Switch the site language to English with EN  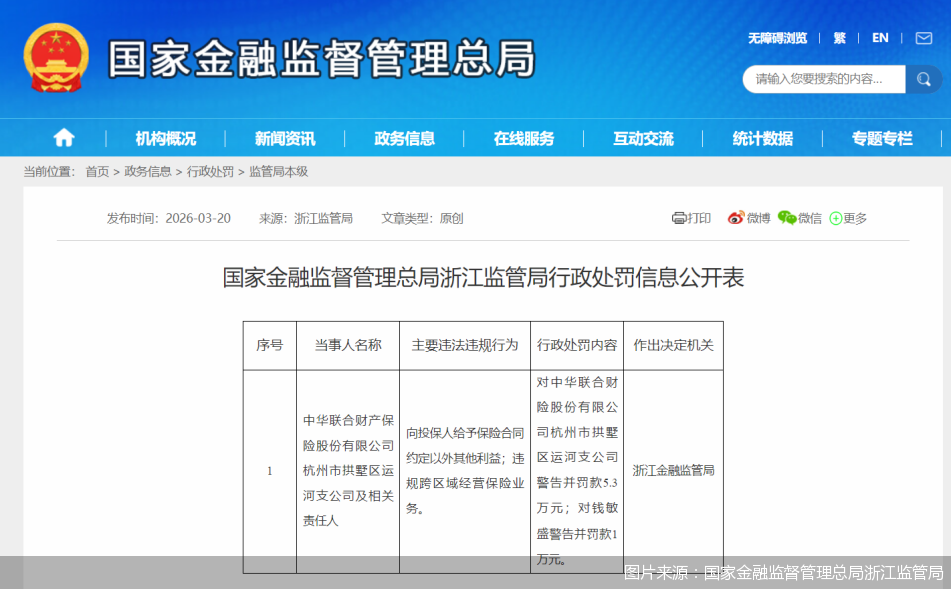coord(880,38)
